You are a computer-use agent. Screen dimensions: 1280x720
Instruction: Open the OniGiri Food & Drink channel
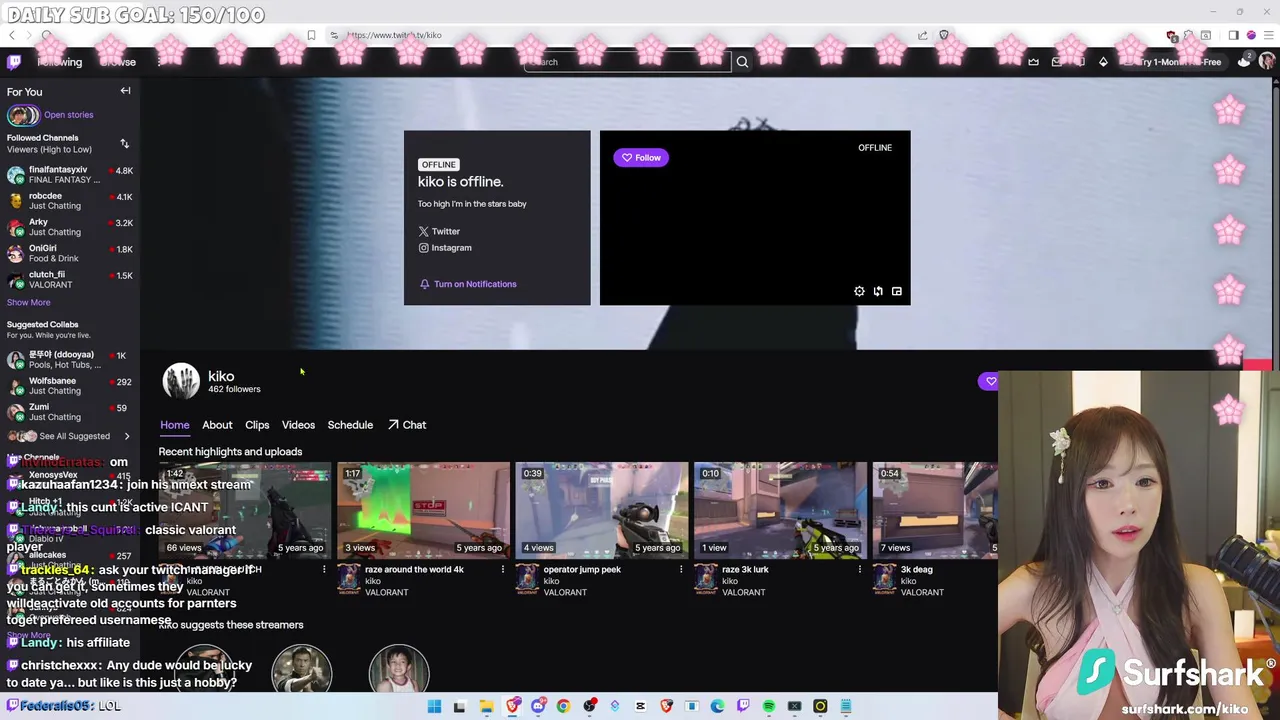[70, 253]
